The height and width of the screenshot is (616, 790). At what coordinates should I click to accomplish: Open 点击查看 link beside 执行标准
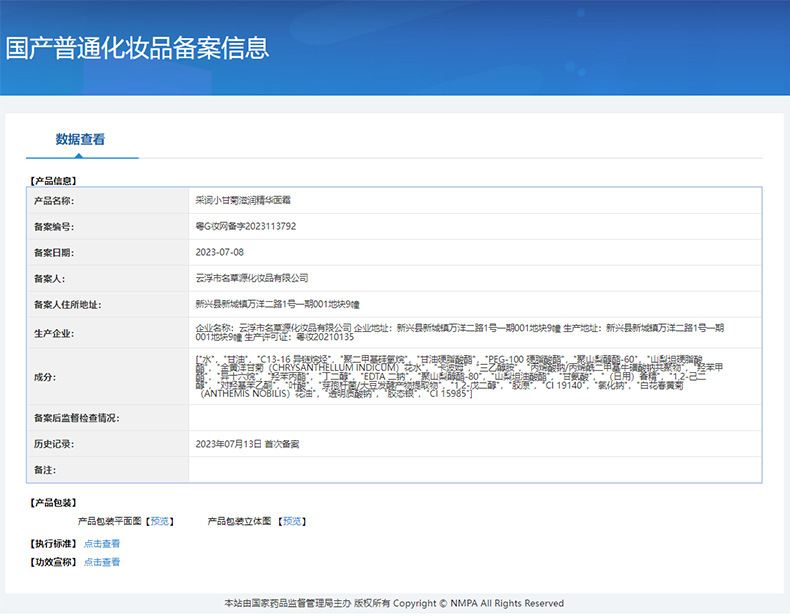pyautogui.click(x=102, y=543)
